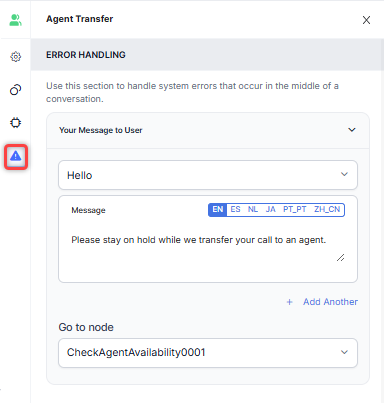Screen dimensions: 384x403
Task: Switch message language to JA
Action: [270, 210]
